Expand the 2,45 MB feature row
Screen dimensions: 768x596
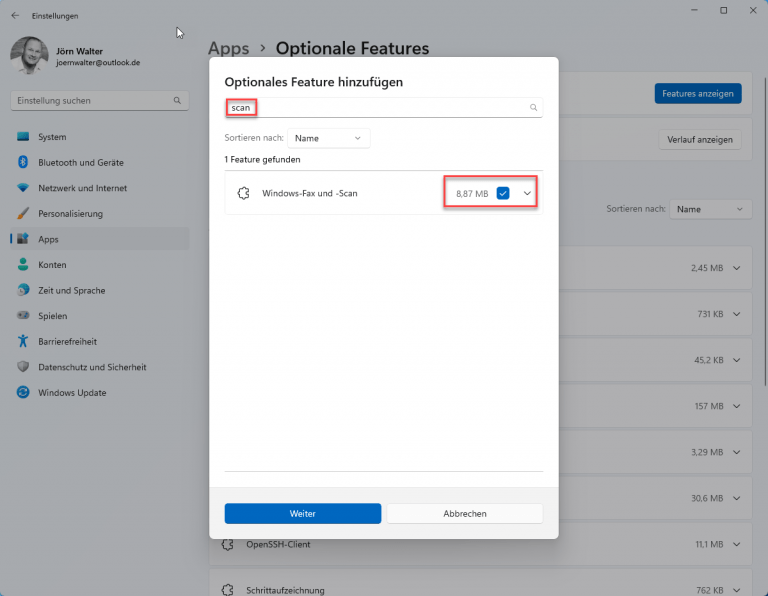click(737, 268)
